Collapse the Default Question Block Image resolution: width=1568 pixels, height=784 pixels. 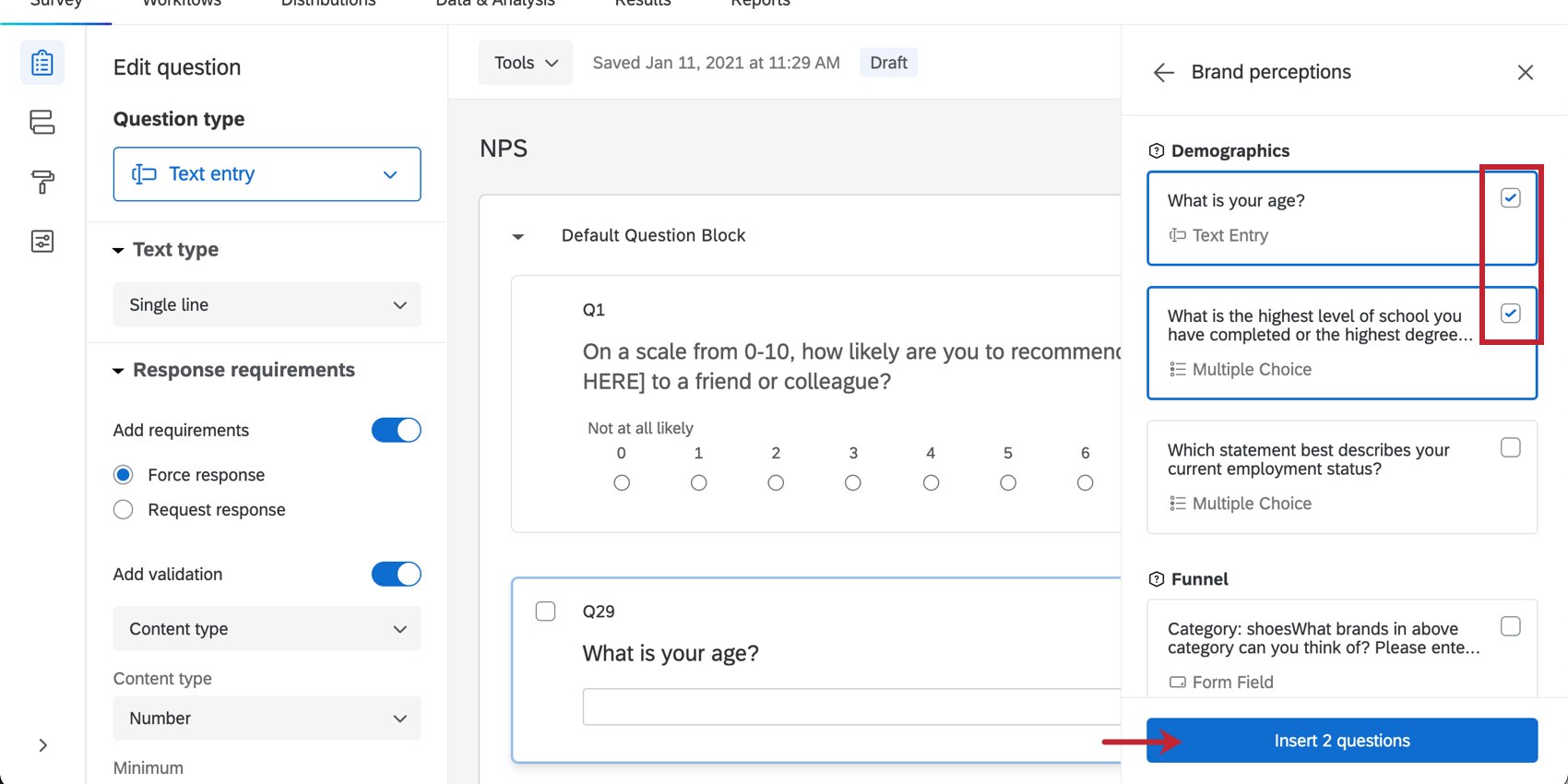(518, 236)
